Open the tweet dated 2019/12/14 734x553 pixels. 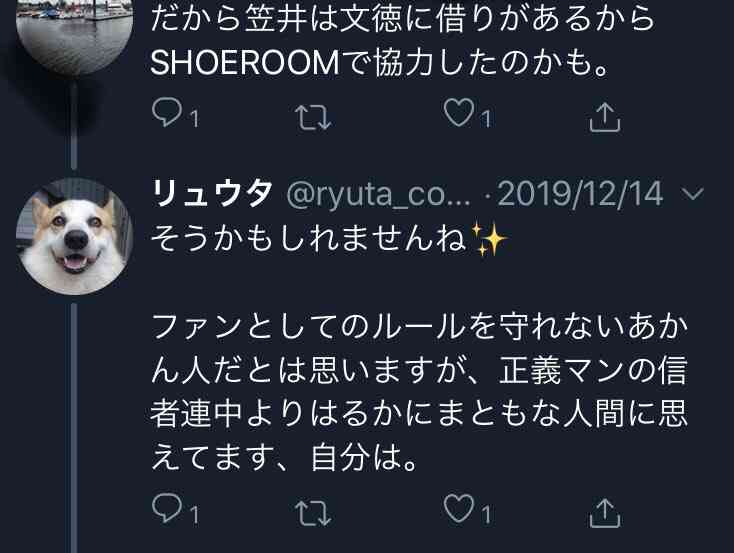(580, 193)
